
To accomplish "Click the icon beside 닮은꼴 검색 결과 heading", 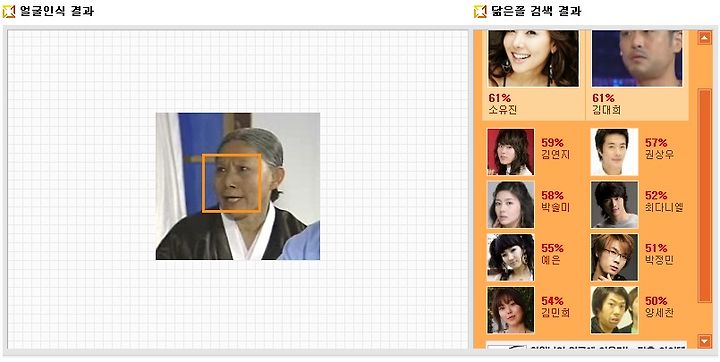I will pyautogui.click(x=480, y=11).
